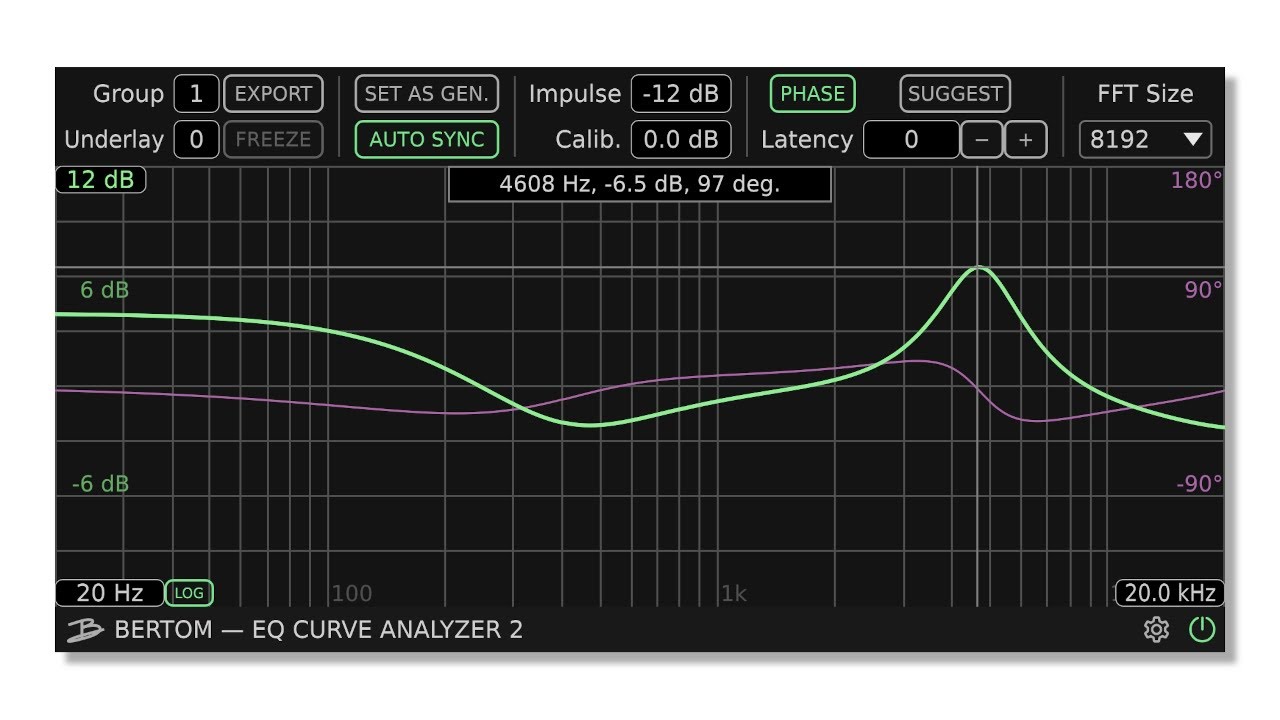Click the EXPORT button
Image resolution: width=1280 pixels, height=720 pixels.
click(273, 93)
